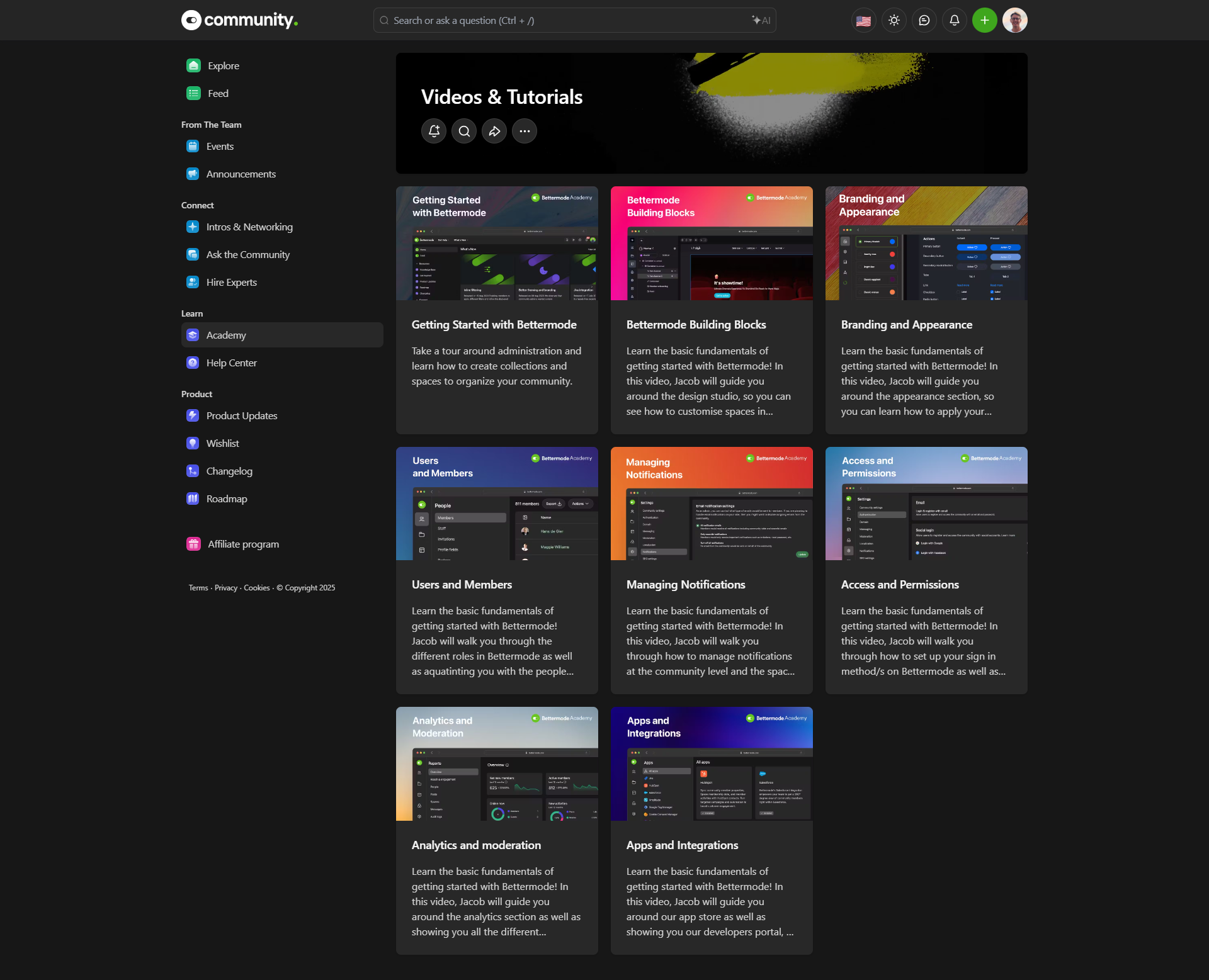Screen dimensions: 1209x980
Task: Open the messages chat icon
Action: click(x=924, y=20)
